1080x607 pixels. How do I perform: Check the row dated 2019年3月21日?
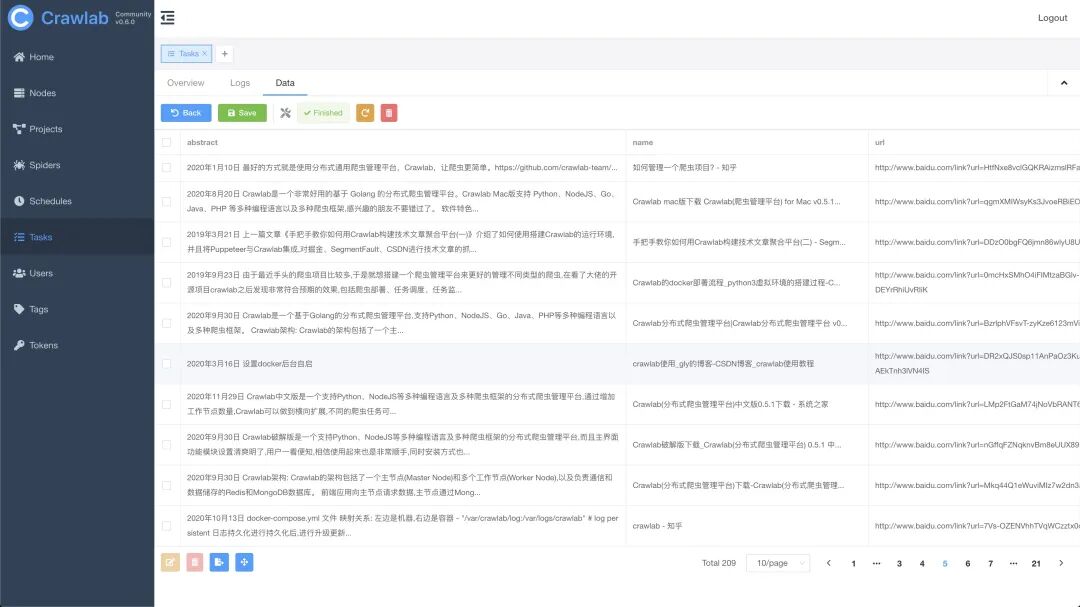coord(167,243)
